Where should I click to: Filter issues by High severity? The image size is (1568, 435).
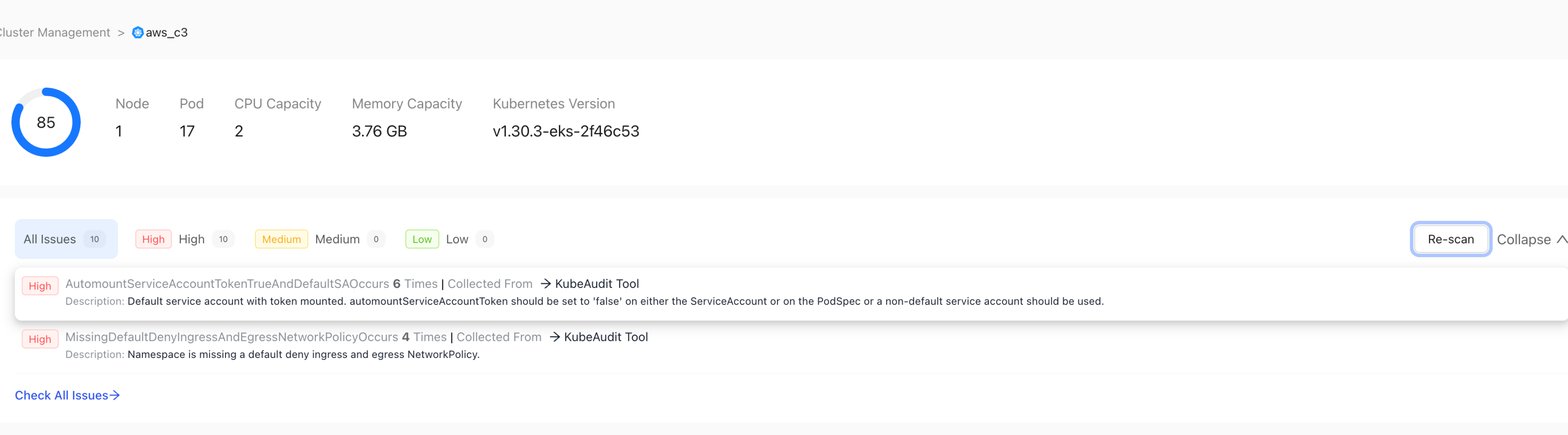tap(185, 239)
